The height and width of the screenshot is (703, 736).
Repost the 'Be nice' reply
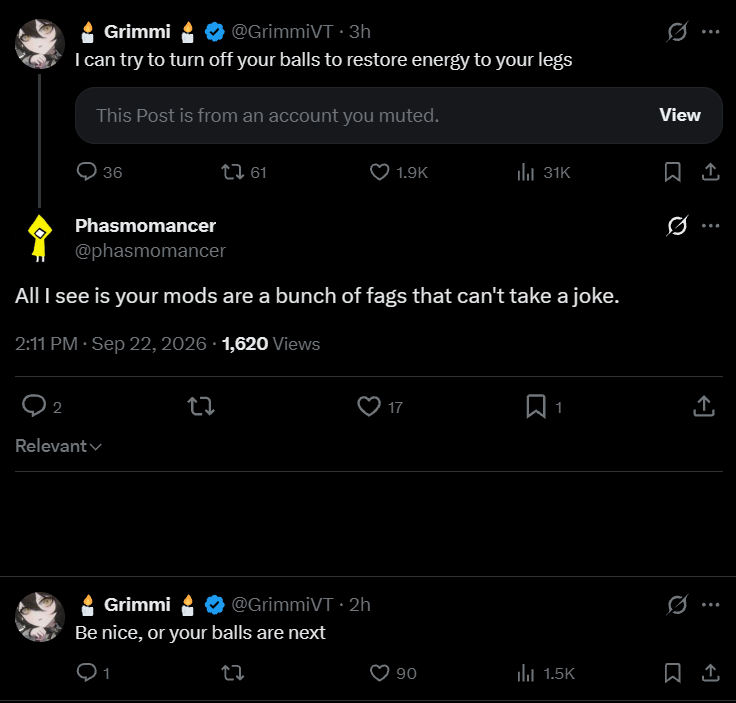click(233, 673)
